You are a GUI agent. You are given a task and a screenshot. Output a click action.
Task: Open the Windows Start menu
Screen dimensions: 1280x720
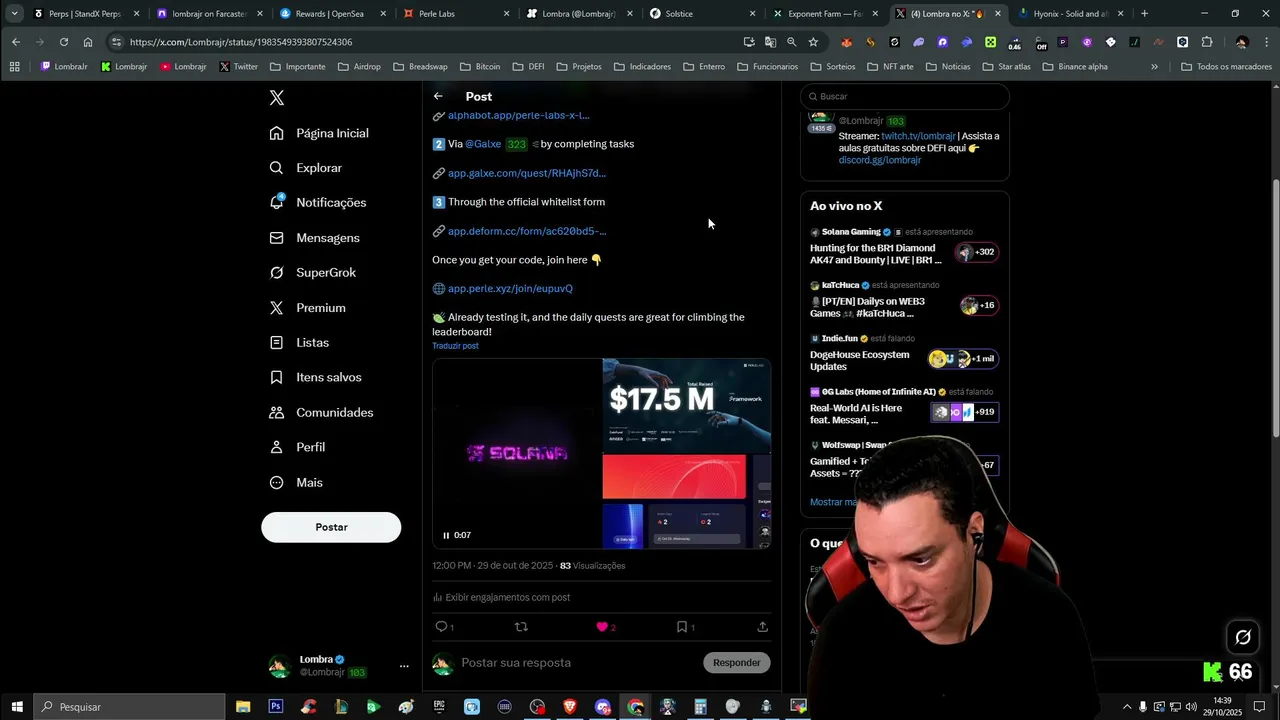pyautogui.click(x=16, y=707)
